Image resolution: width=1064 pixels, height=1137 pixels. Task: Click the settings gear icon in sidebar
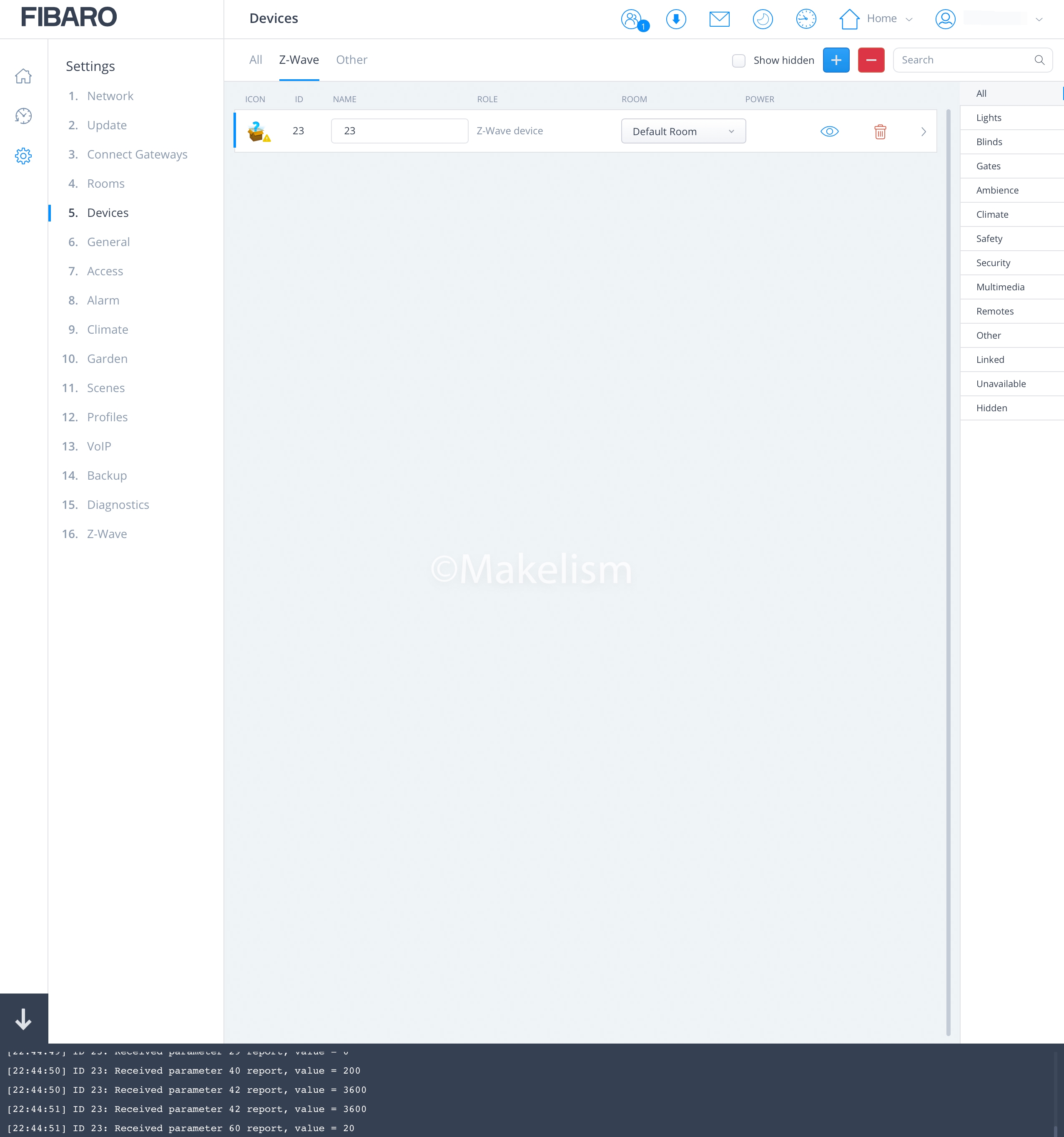[x=23, y=156]
